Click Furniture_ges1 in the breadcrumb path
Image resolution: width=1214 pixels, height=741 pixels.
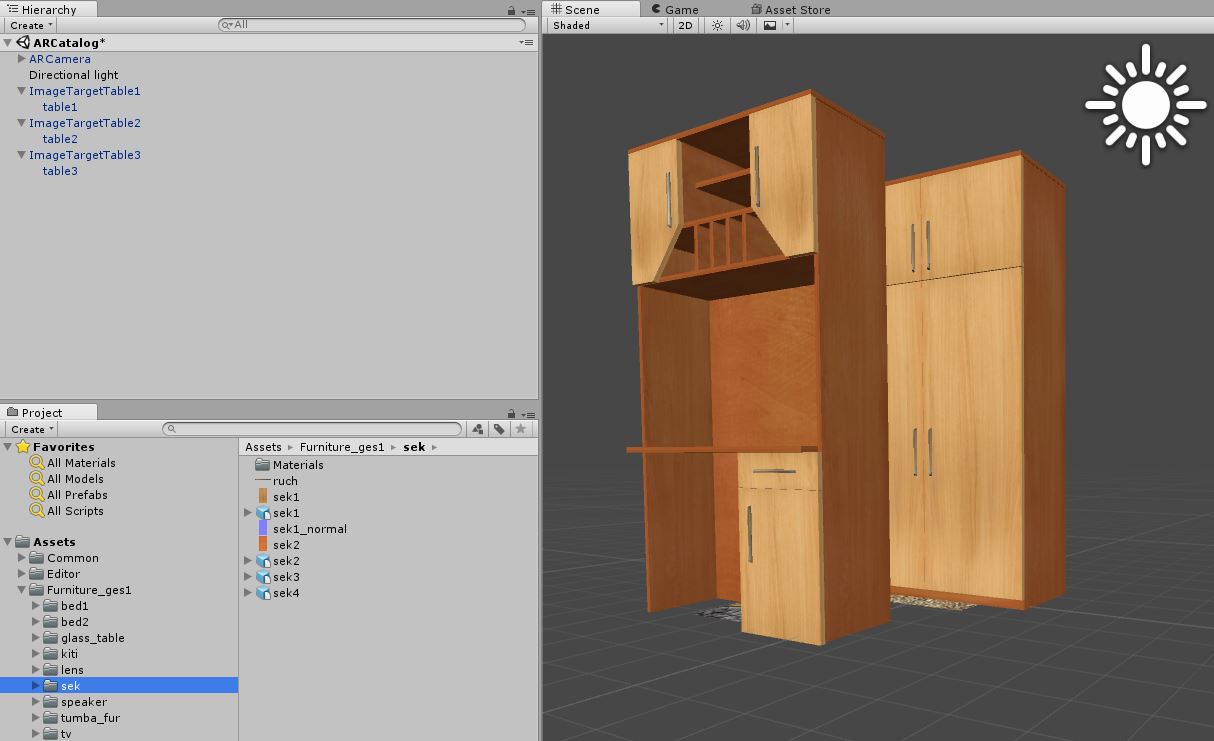[x=341, y=447]
